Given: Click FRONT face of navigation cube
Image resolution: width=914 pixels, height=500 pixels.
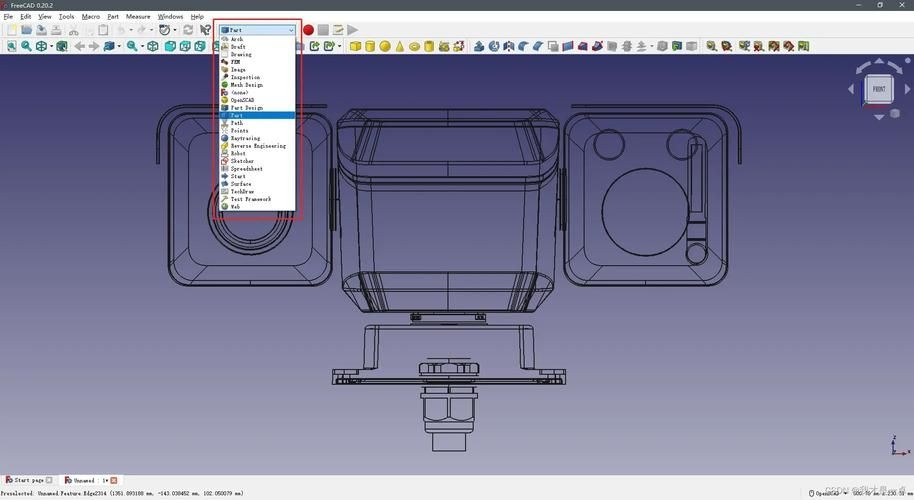Looking at the screenshot, I should (878, 89).
